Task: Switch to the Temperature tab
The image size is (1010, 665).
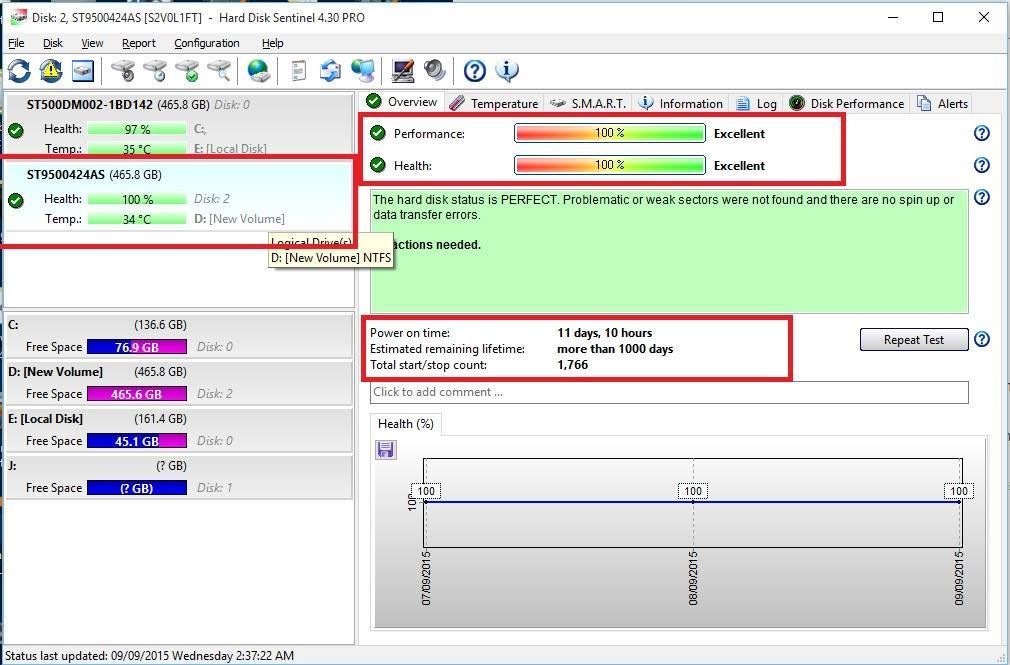Action: 494,103
